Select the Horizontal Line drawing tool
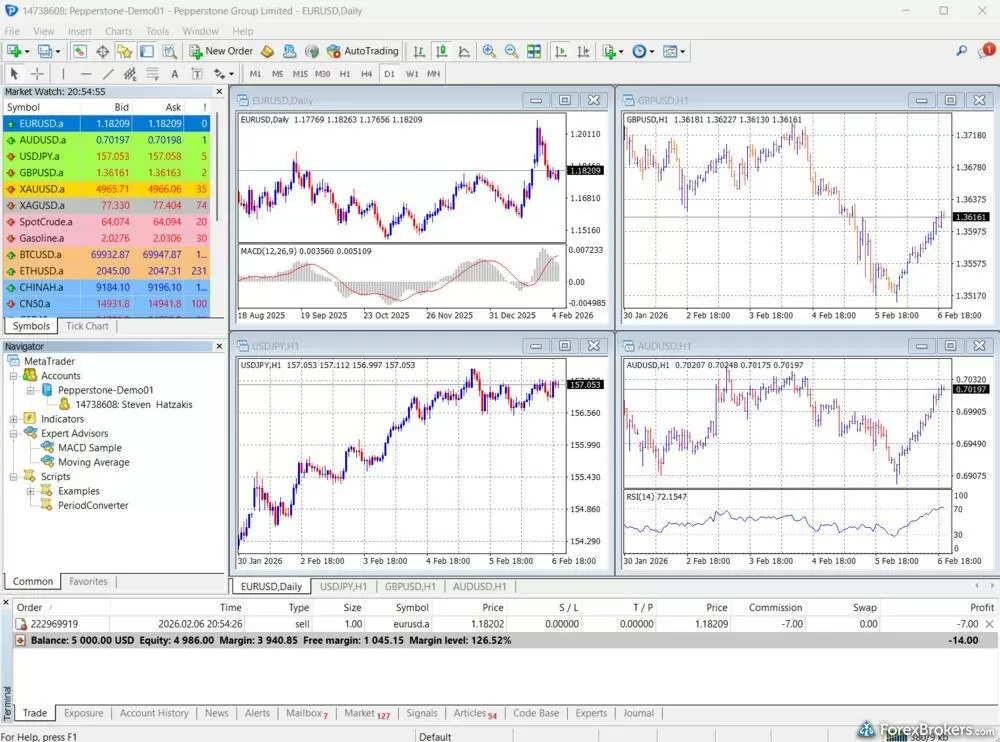Screen dimensions: 1000x742 [85, 73]
